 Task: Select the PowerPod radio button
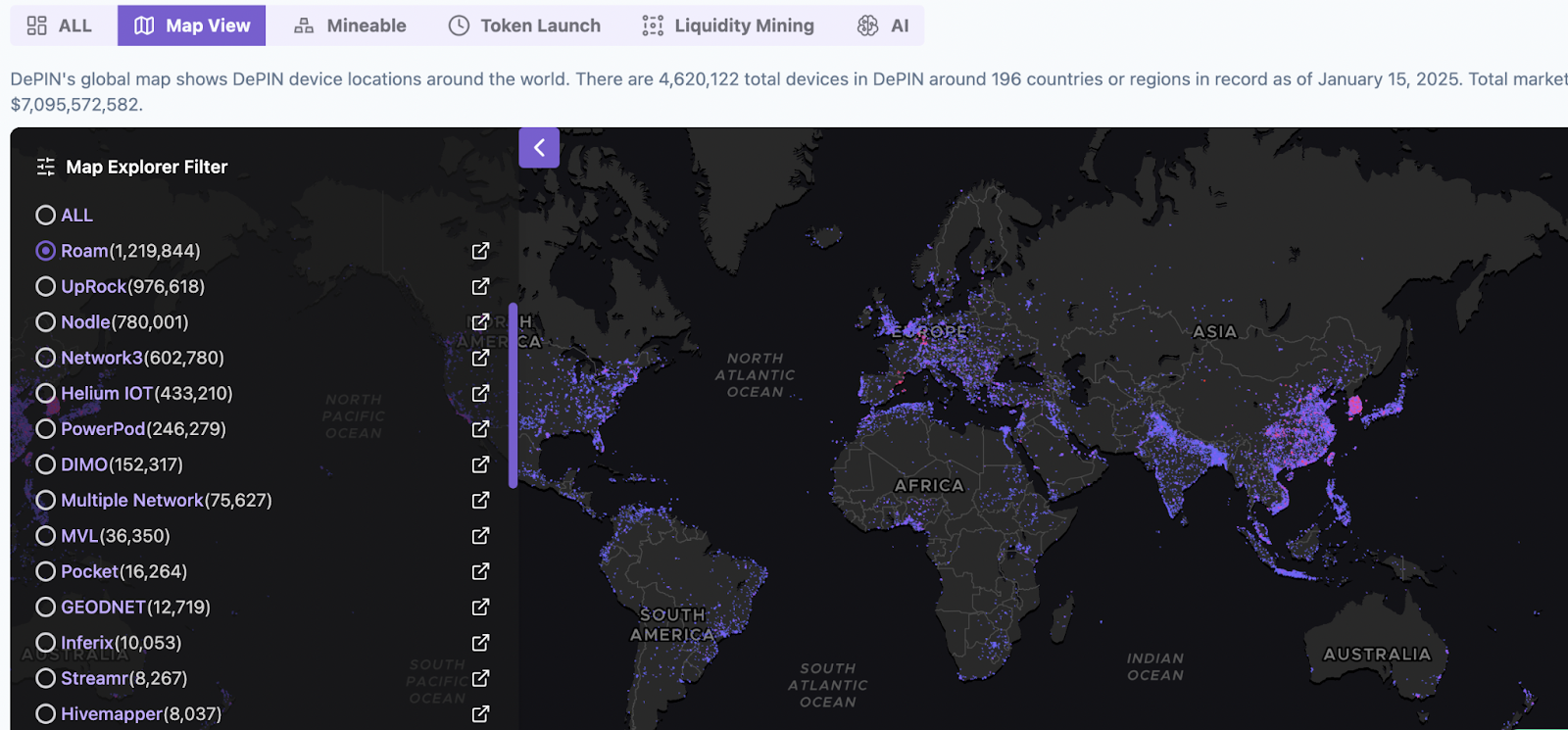[x=45, y=429]
